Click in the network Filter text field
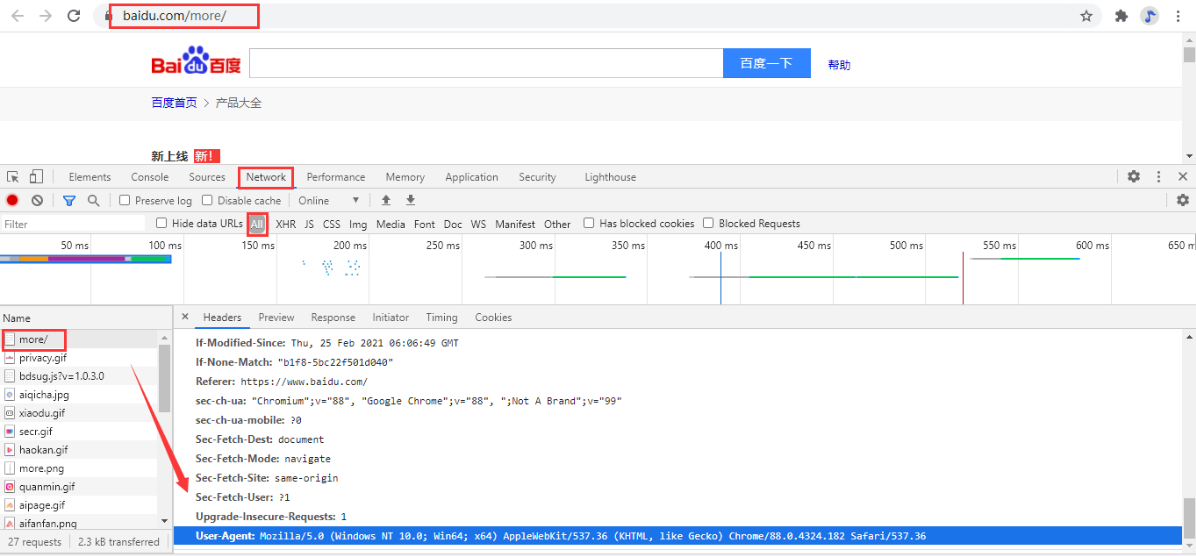Image resolution: width=1196 pixels, height=556 pixels. tap(70, 224)
